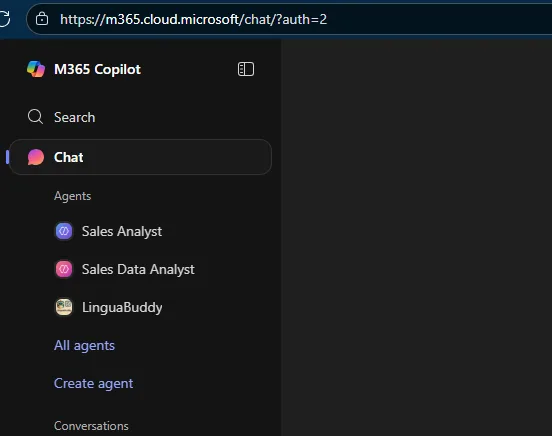
Task: Click the Search magnifier icon
Action: coord(35,117)
